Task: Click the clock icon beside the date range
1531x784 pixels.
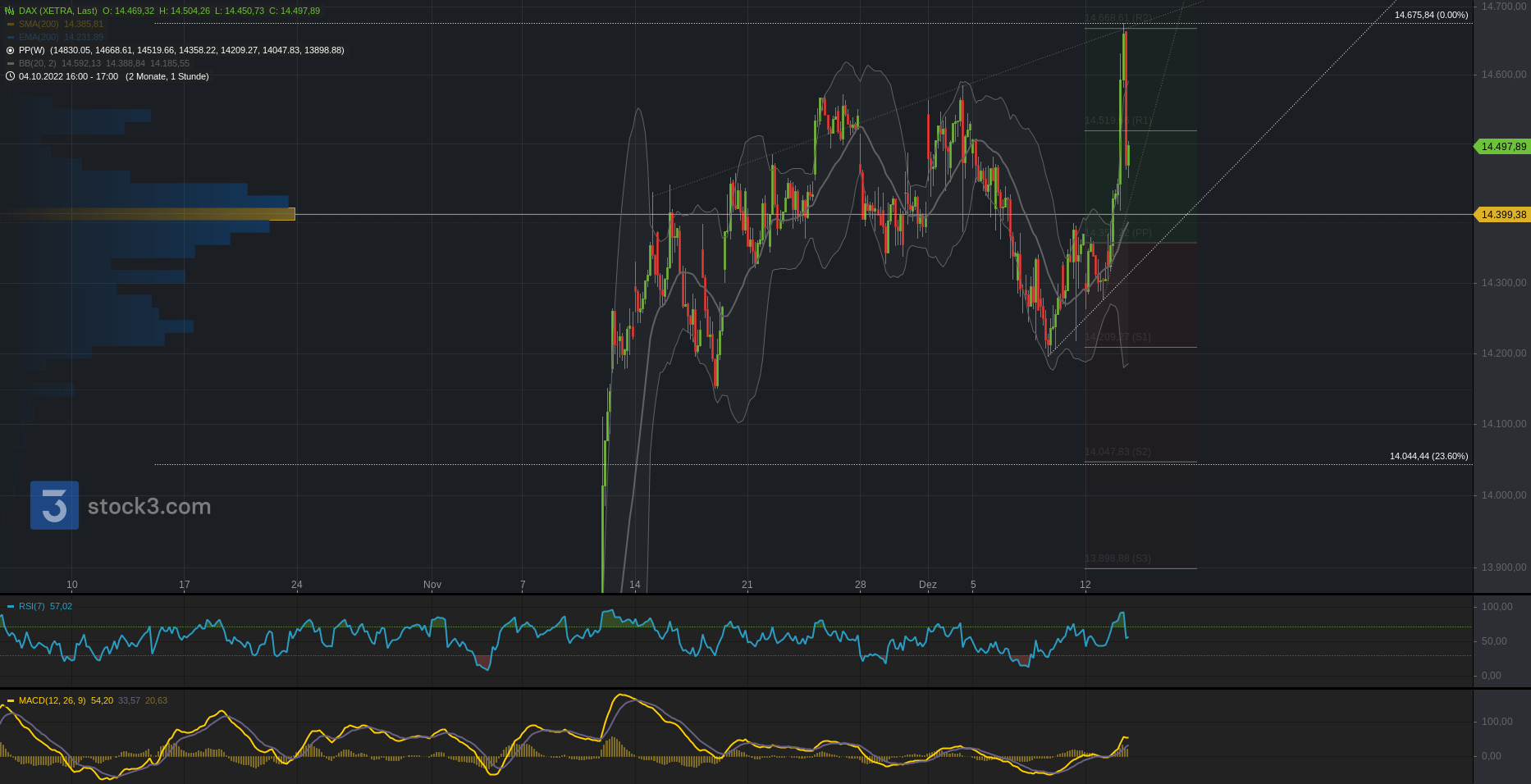Action: (11, 76)
